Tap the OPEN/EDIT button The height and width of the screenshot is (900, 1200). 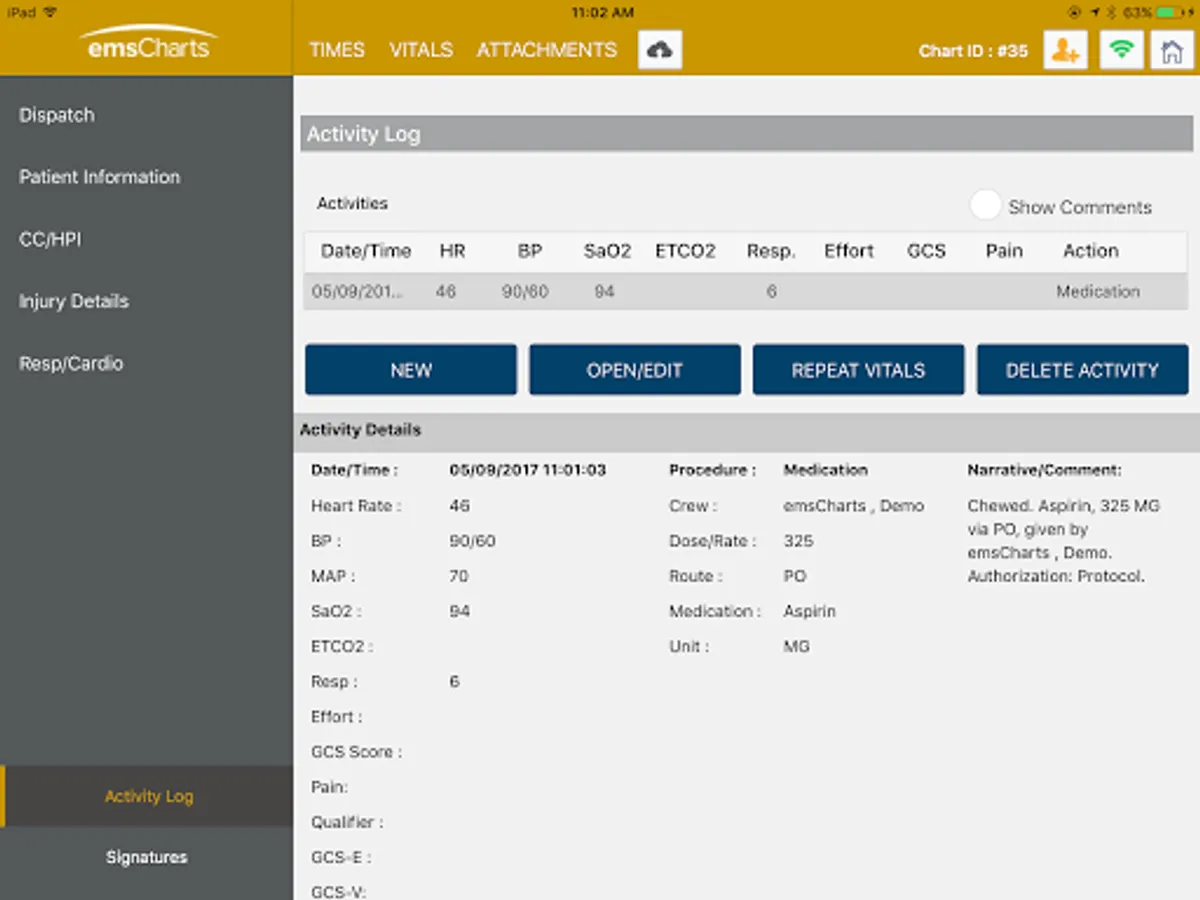click(635, 370)
